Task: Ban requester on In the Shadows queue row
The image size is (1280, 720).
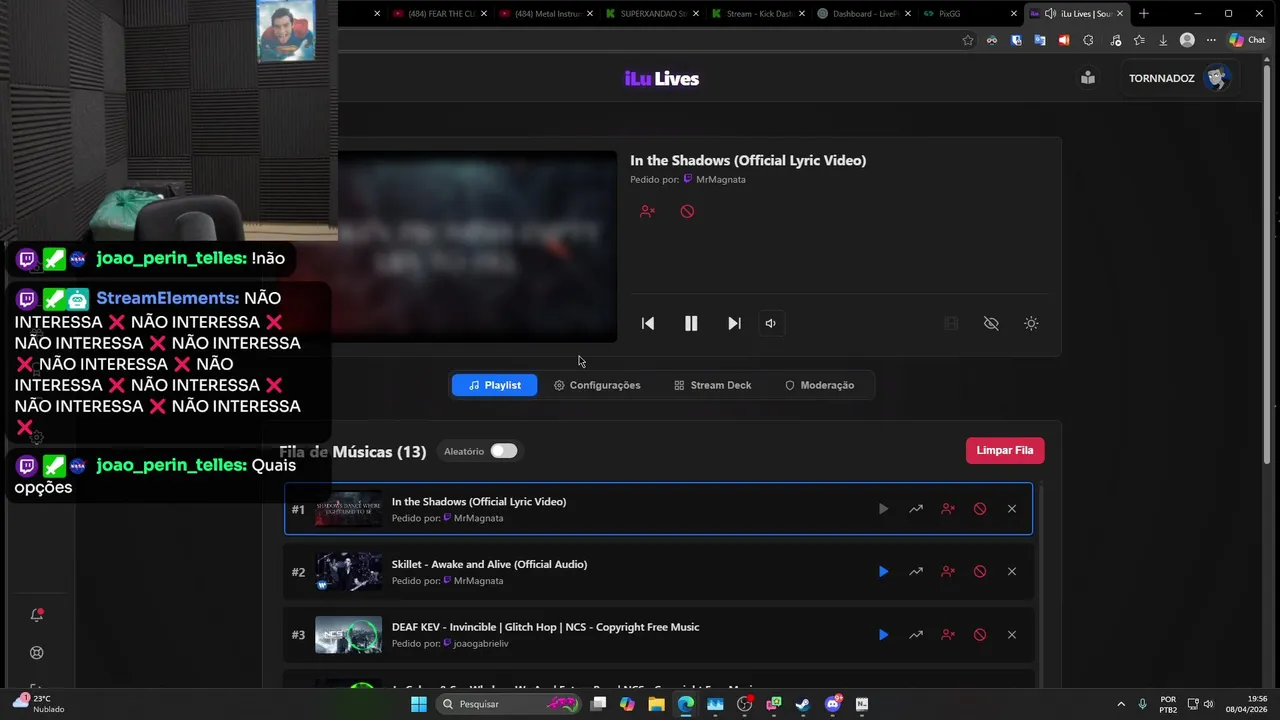Action: tap(948, 509)
